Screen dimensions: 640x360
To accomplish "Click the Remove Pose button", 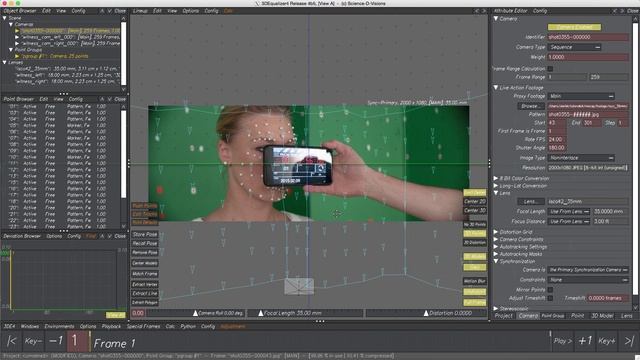I will (x=145, y=252).
